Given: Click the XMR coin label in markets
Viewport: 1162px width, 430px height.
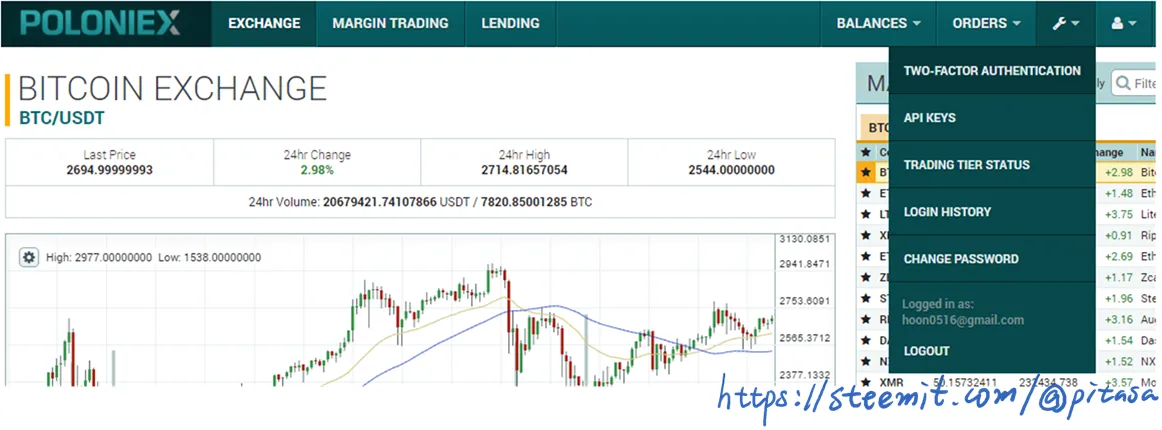Looking at the screenshot, I should (892, 383).
